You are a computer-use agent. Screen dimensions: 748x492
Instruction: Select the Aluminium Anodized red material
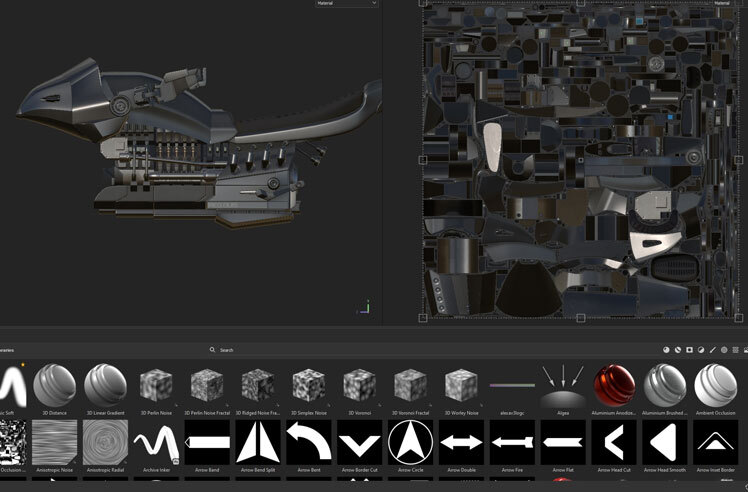pyautogui.click(x=612, y=386)
